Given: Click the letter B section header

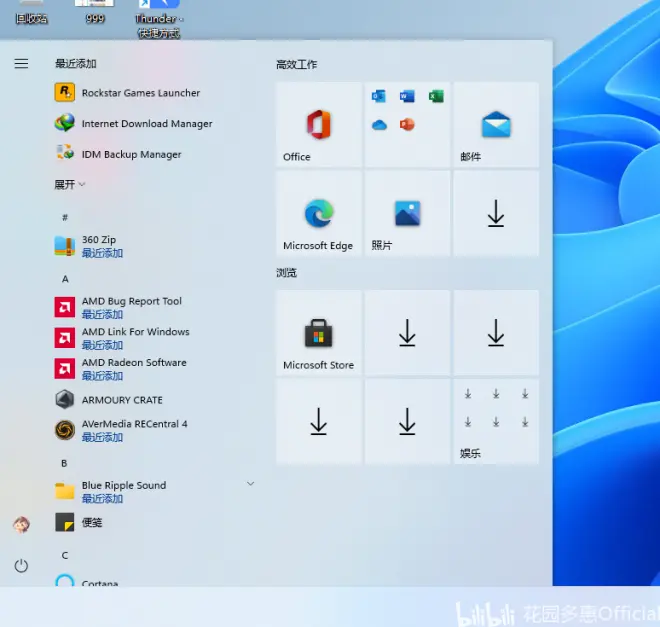Looking at the screenshot, I should [x=64, y=463].
